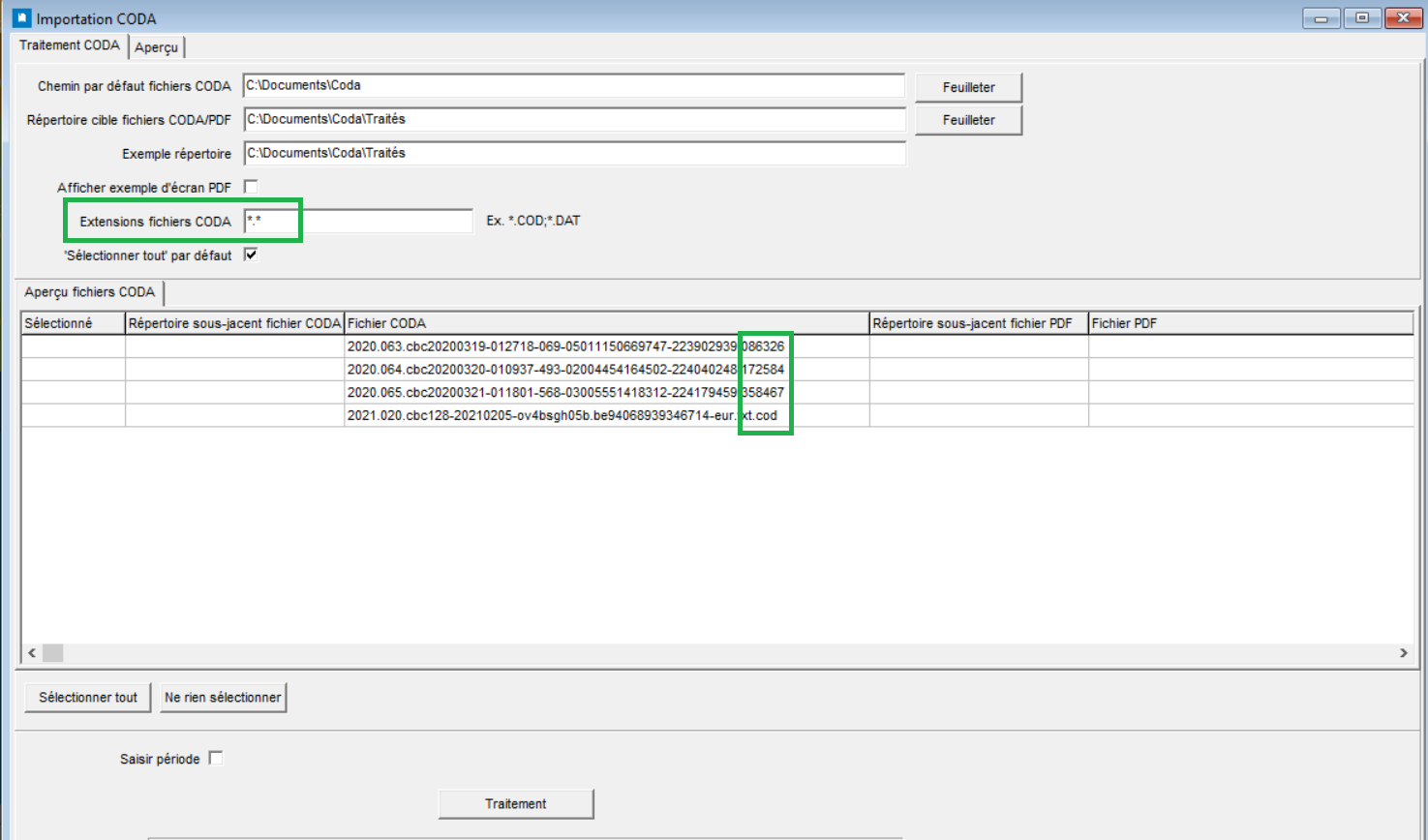Select the file row starting 2021.020.cbc128-20210205

717,415
